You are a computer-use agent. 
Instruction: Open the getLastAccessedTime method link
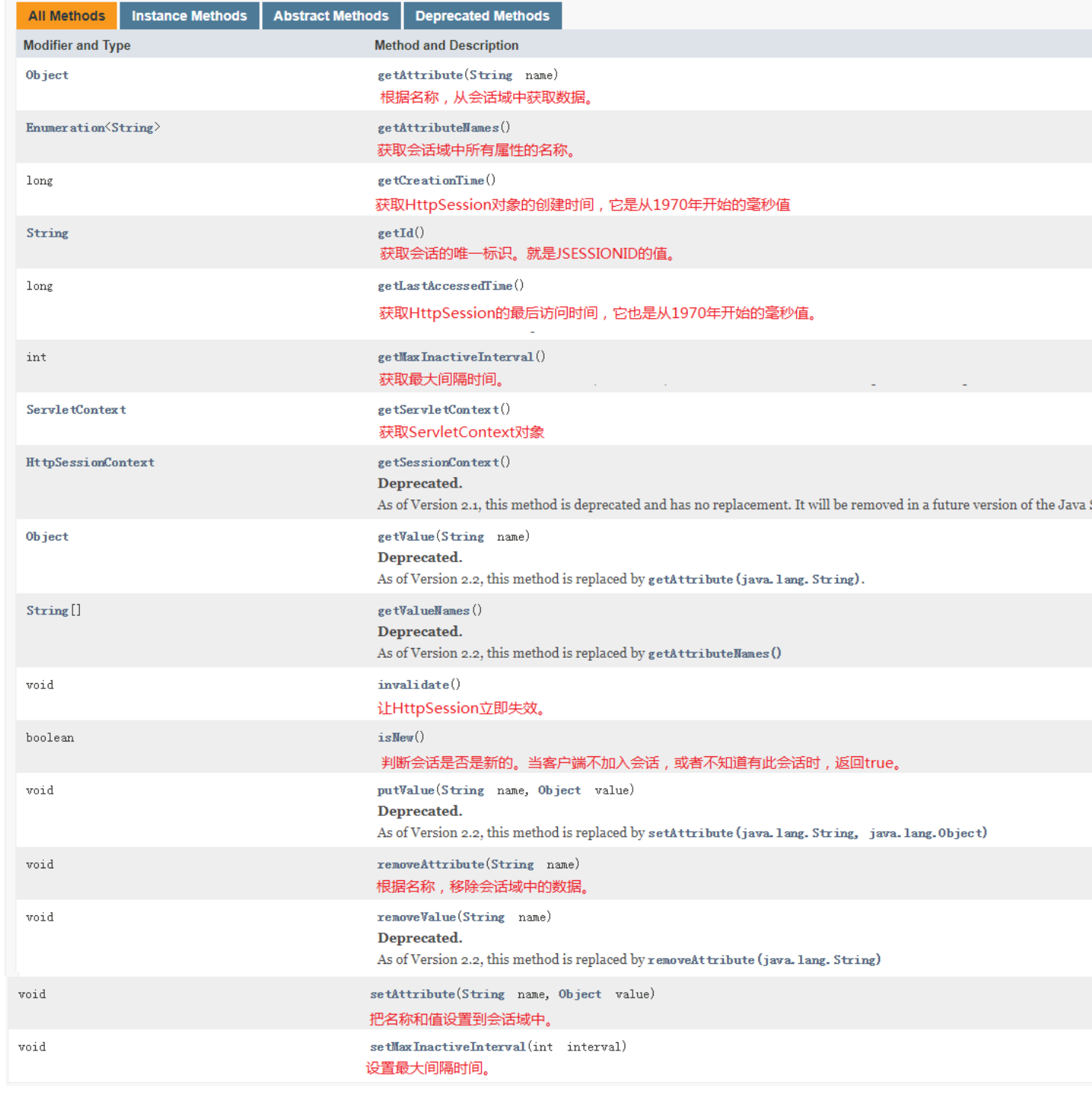[444, 285]
